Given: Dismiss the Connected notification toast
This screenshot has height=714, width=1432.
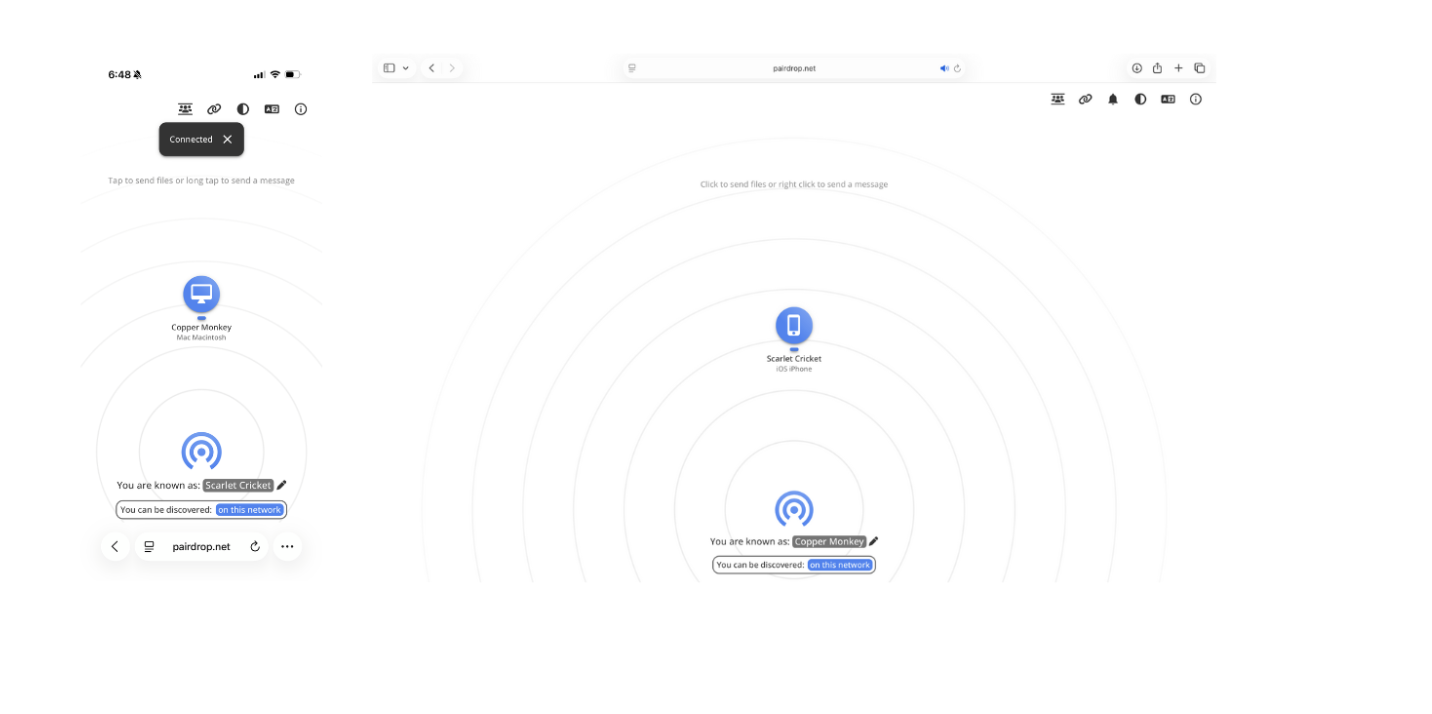Looking at the screenshot, I should [x=228, y=139].
